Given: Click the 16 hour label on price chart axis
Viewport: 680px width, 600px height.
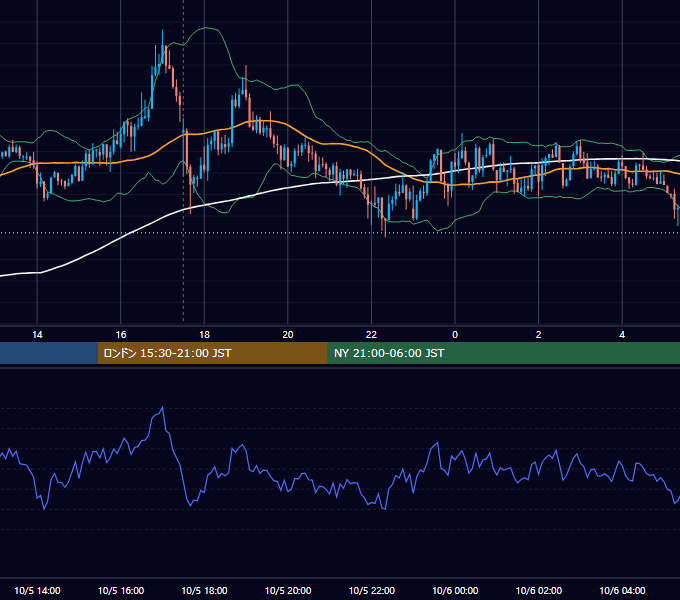Looking at the screenshot, I should pyautogui.click(x=121, y=335).
